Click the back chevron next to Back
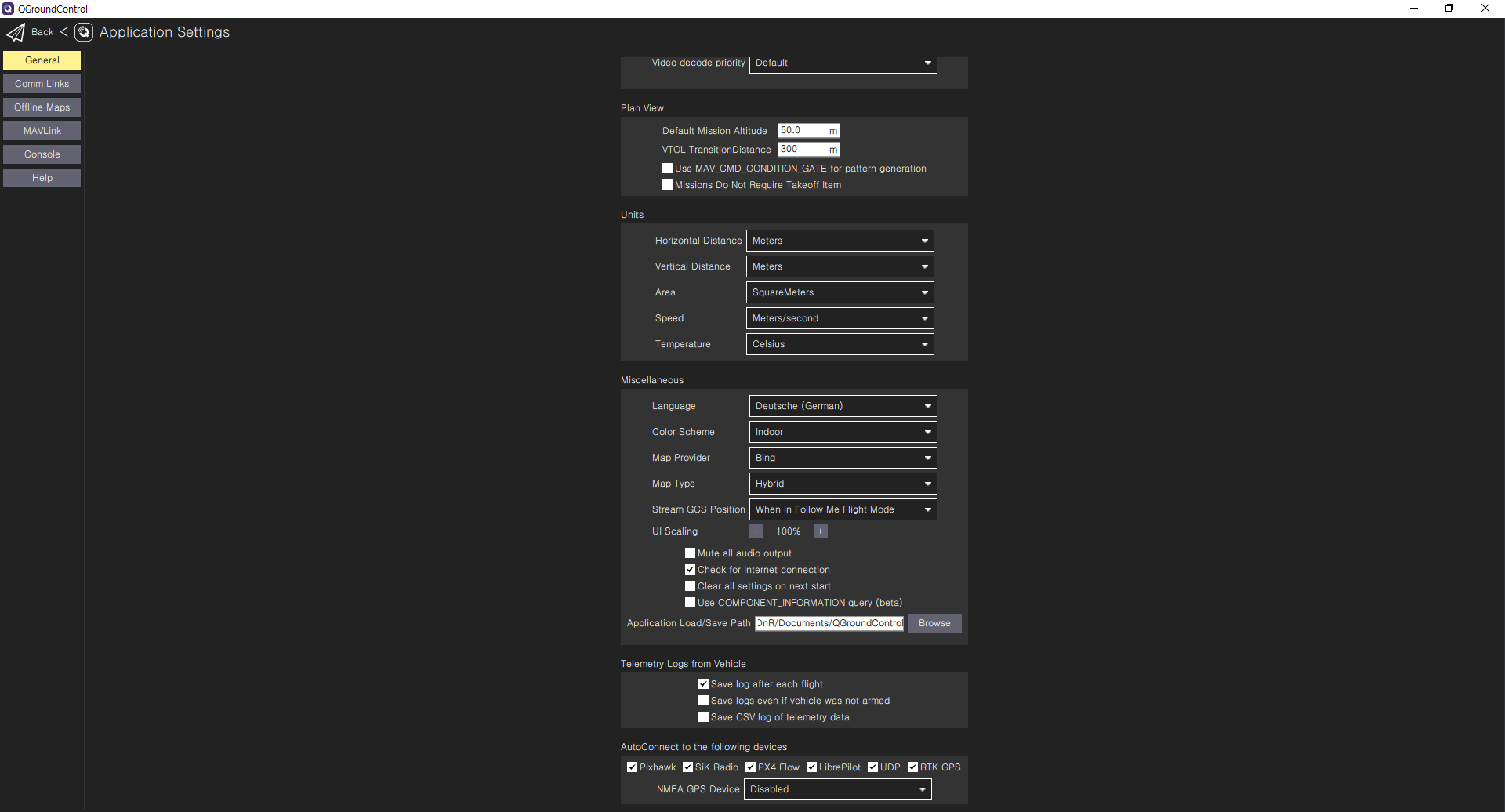 click(64, 32)
